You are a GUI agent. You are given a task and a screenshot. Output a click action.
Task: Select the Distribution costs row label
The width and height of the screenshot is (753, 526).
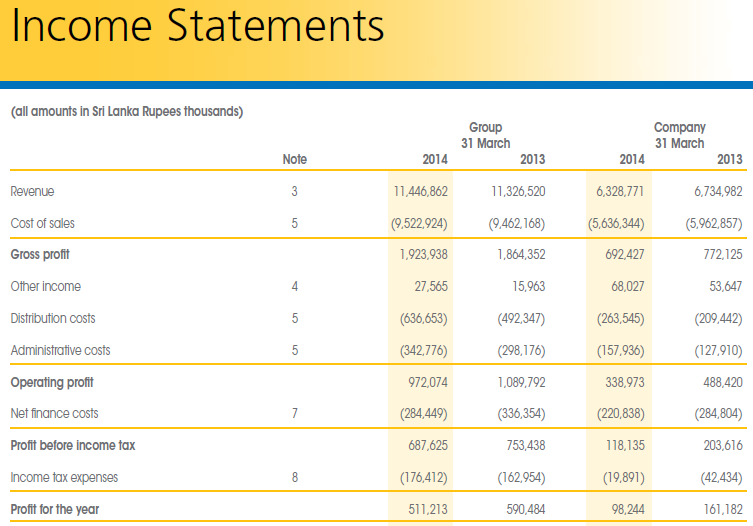tap(53, 318)
